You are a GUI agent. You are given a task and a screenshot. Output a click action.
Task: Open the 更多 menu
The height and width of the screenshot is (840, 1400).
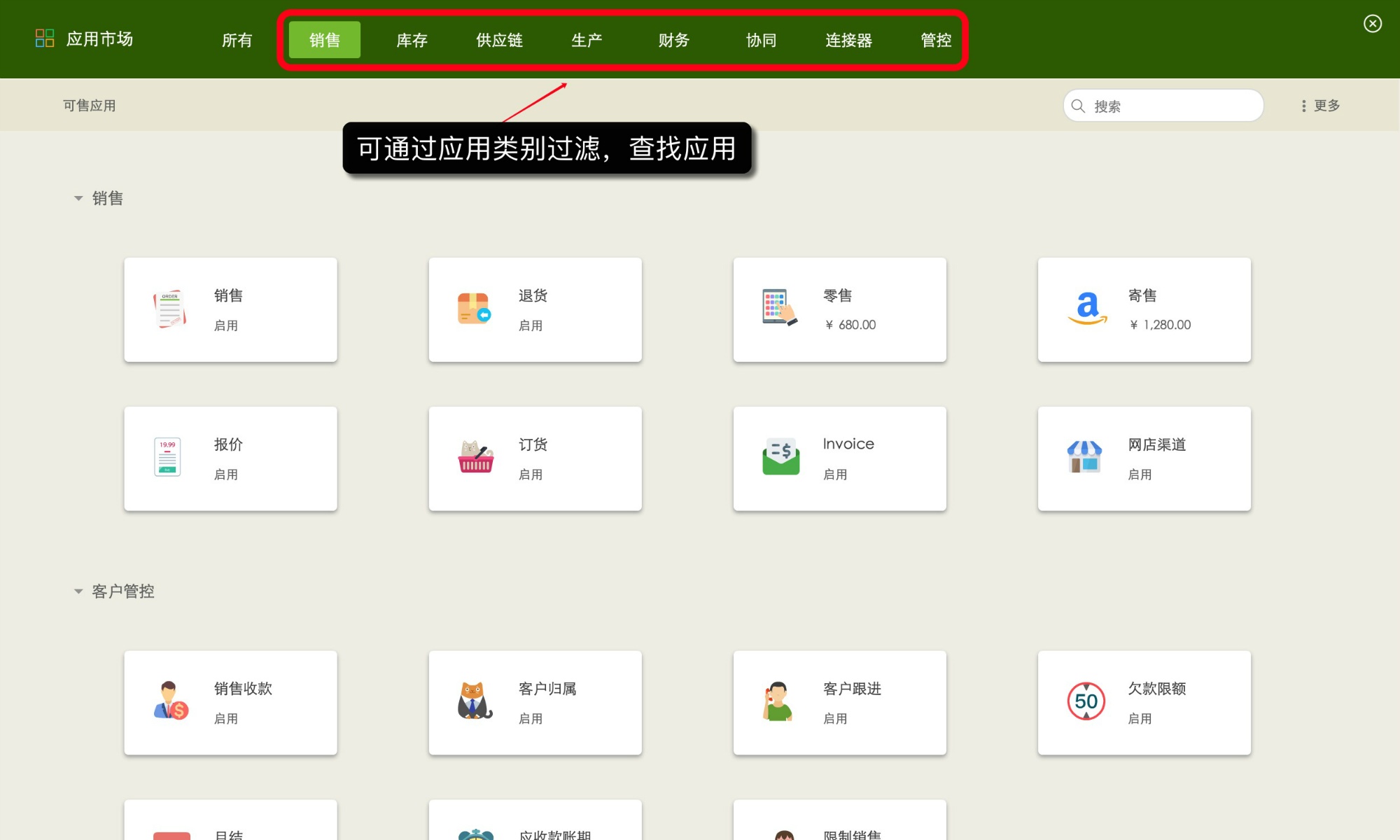tap(1320, 106)
